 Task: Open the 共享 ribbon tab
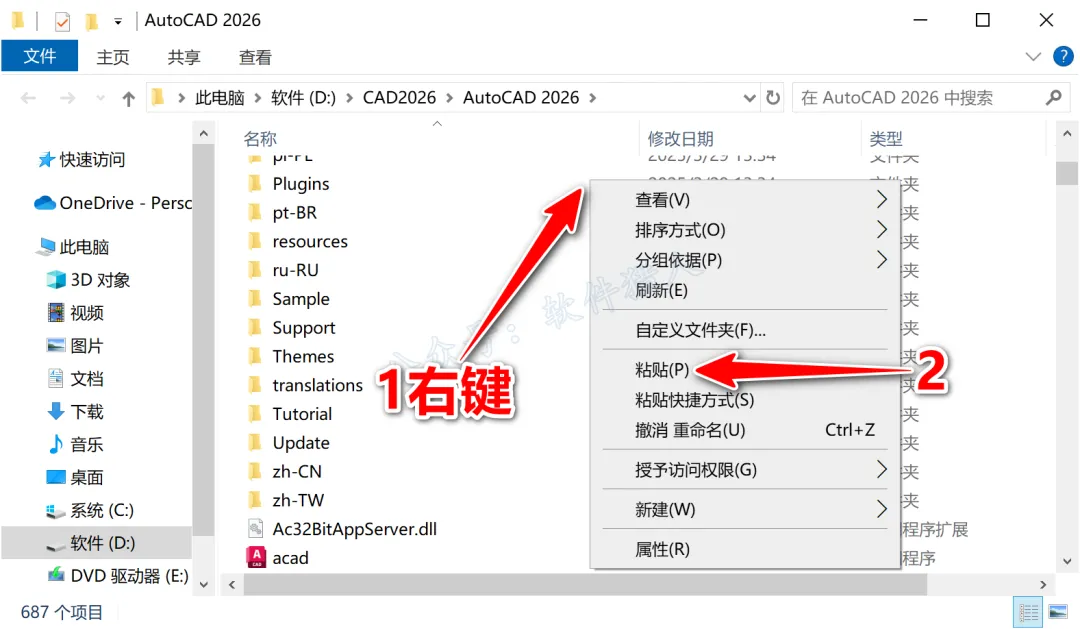(184, 57)
